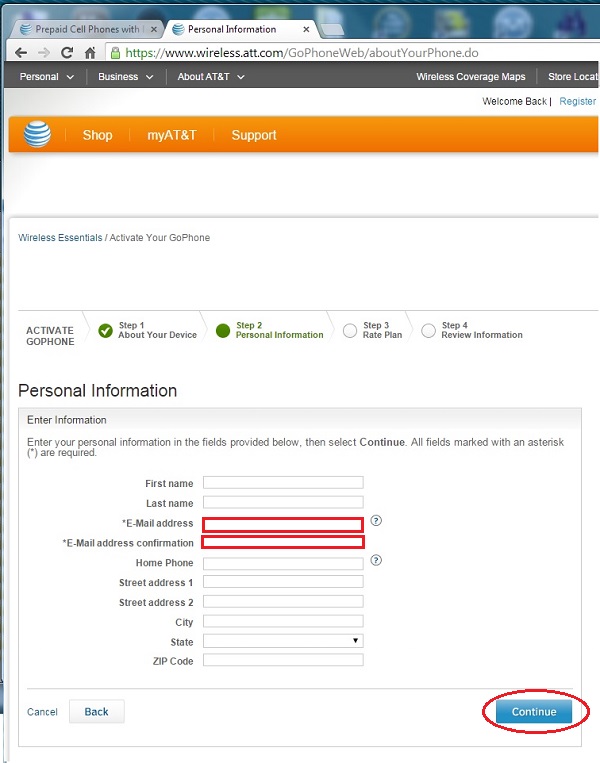Open the Shop menu
600x763 pixels.
click(97, 135)
